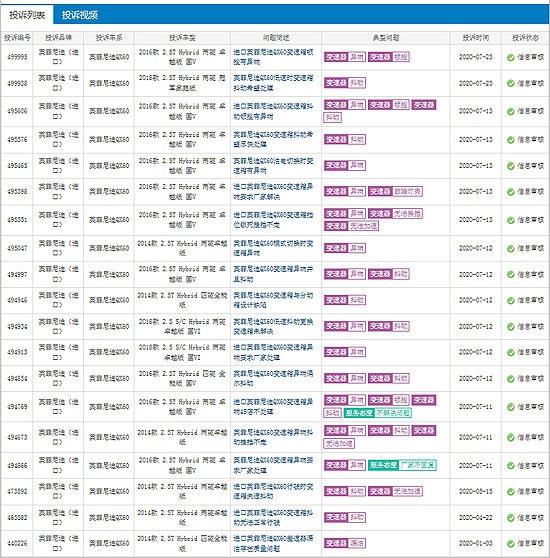Open complaint description link in row 494913
The image size is (550, 558).
click(273, 352)
